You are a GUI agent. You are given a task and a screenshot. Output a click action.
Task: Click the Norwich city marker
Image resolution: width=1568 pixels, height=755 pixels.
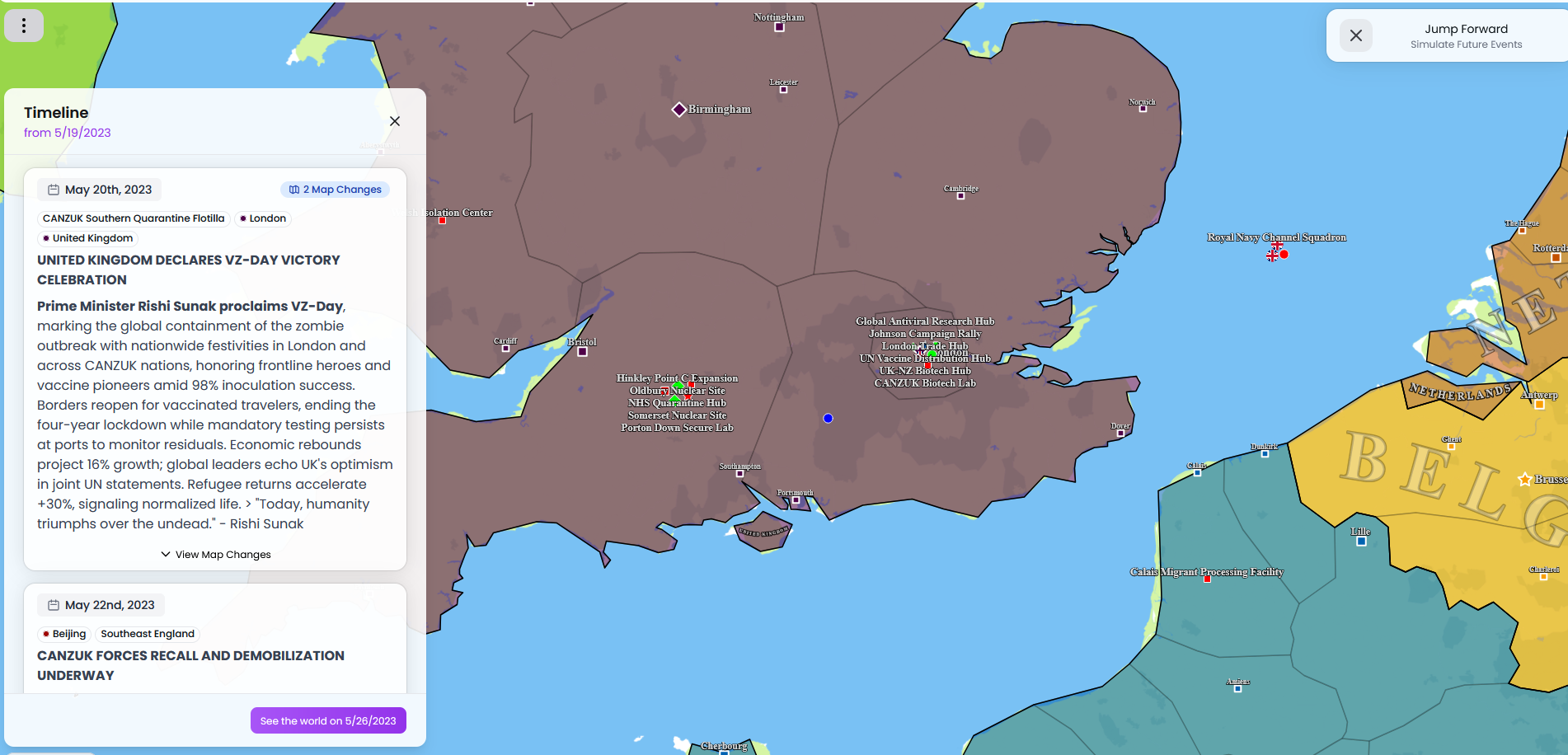1143,109
